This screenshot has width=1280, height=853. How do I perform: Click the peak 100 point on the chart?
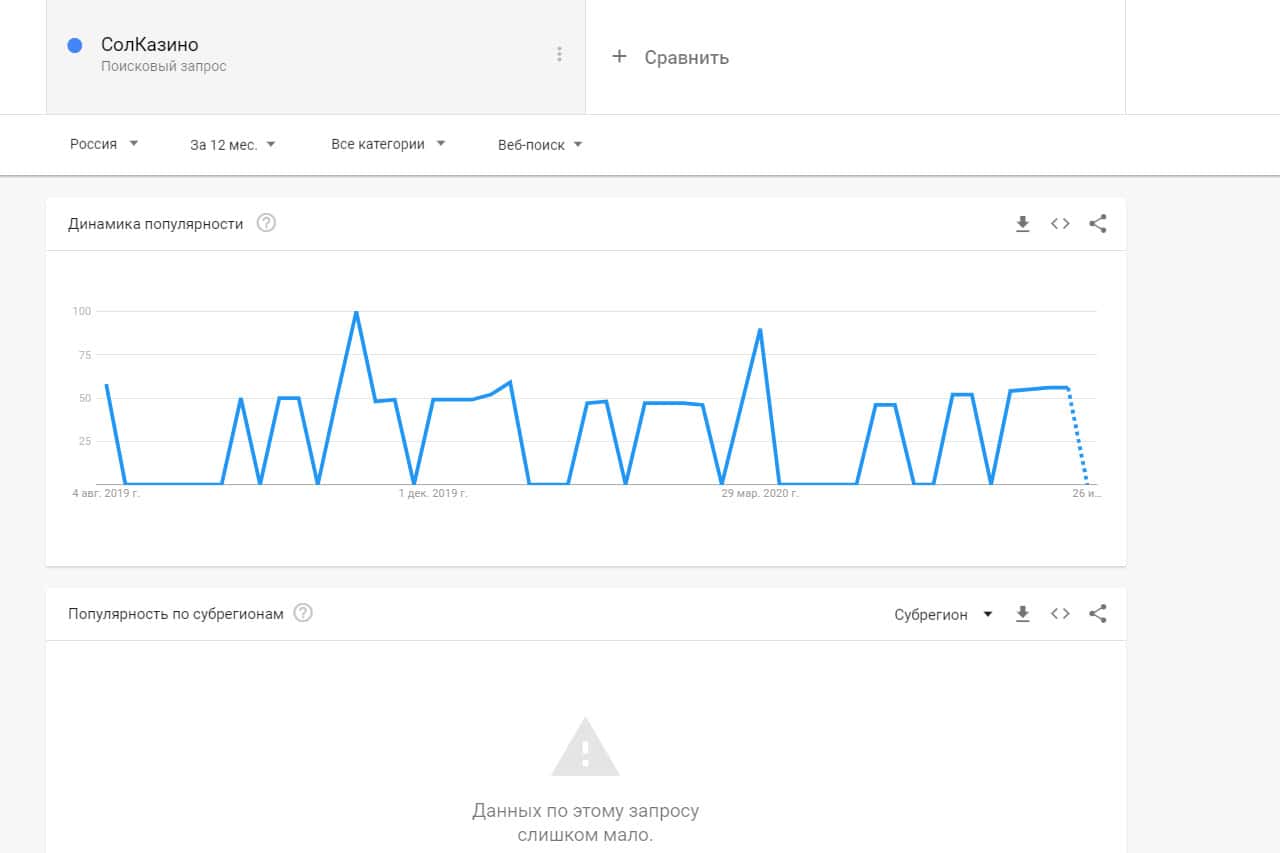point(356,313)
